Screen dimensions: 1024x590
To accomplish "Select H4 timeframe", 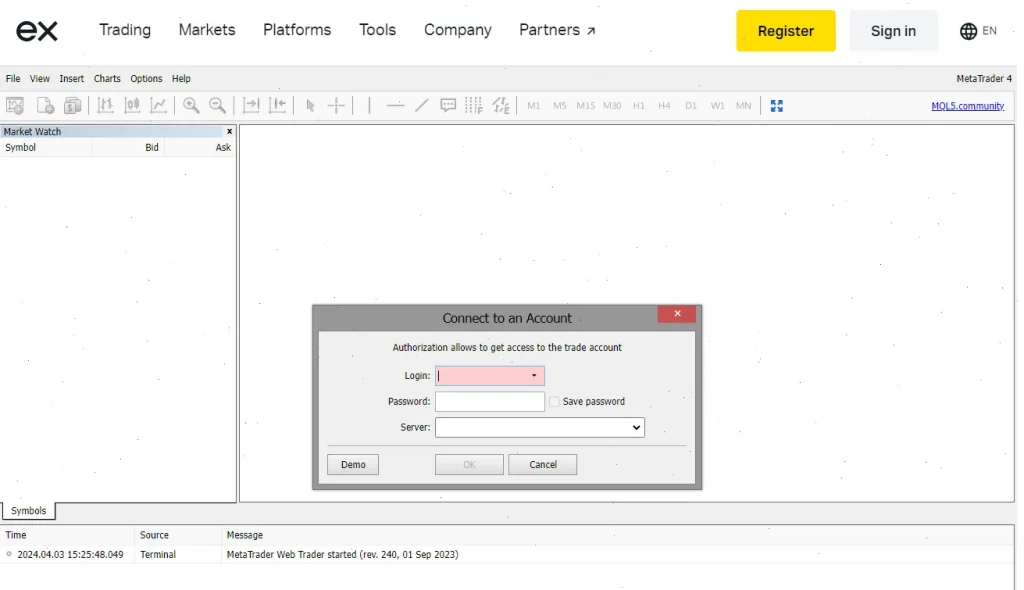I will [x=664, y=106].
